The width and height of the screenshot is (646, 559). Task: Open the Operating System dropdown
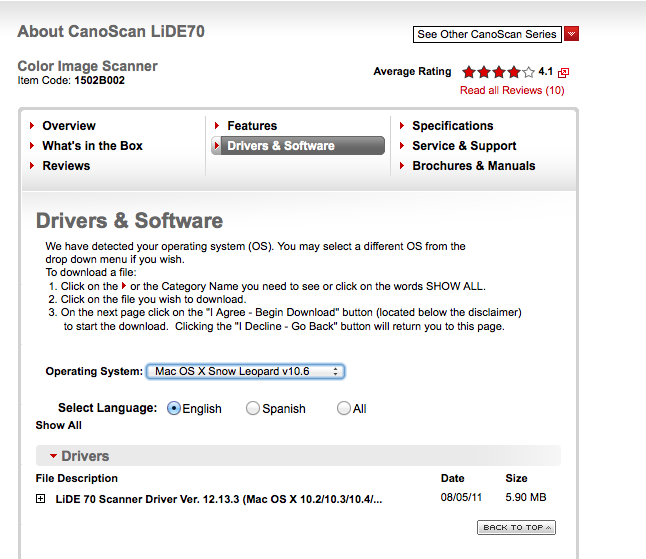246,371
